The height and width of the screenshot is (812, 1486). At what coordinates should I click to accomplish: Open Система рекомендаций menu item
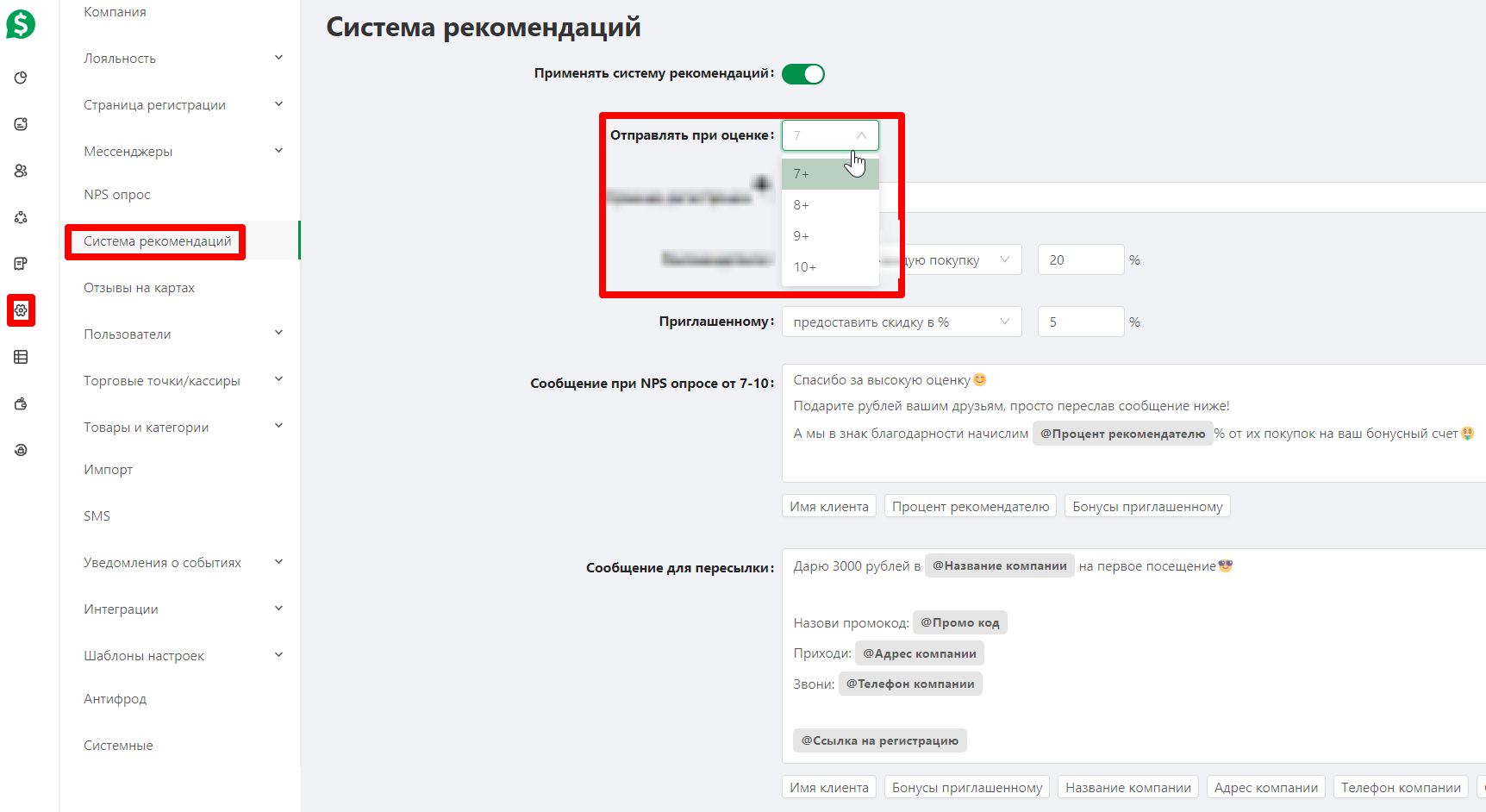coord(157,241)
